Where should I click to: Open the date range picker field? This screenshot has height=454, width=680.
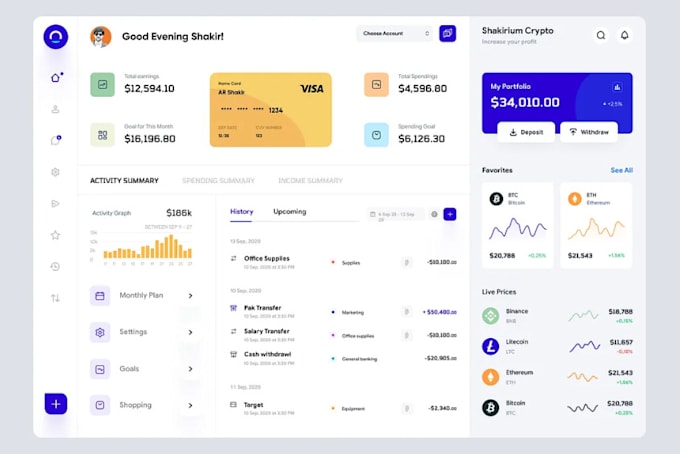[395, 215]
